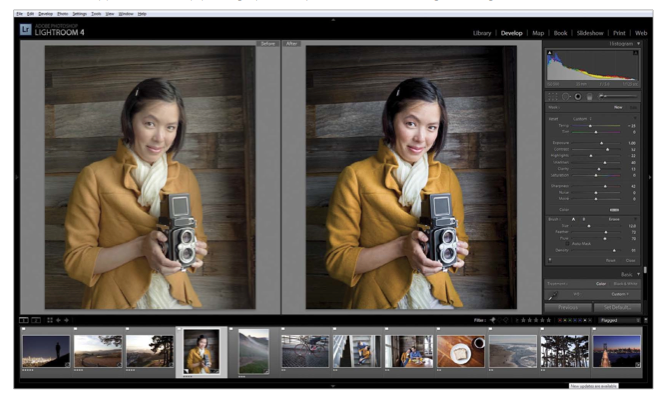Click the Lightroom Lr logo

[x=25, y=30]
